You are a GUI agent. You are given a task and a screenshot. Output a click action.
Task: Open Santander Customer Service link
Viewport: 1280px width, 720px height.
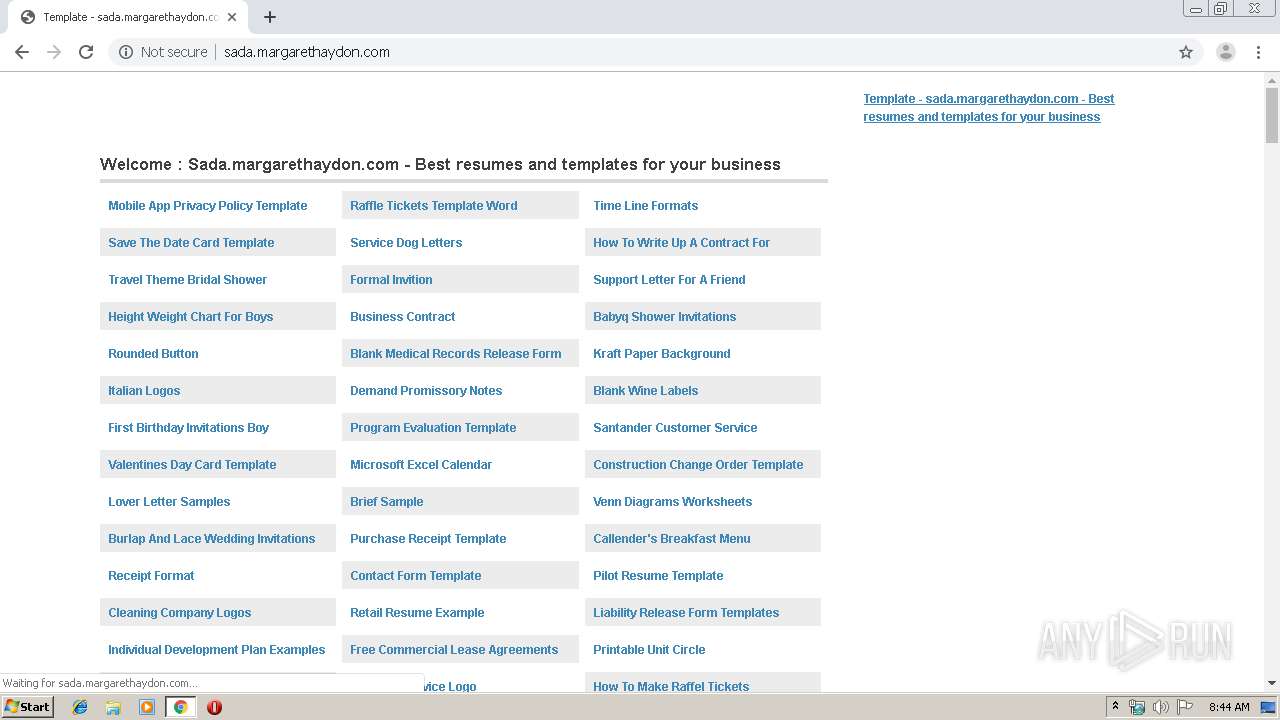[x=675, y=427]
